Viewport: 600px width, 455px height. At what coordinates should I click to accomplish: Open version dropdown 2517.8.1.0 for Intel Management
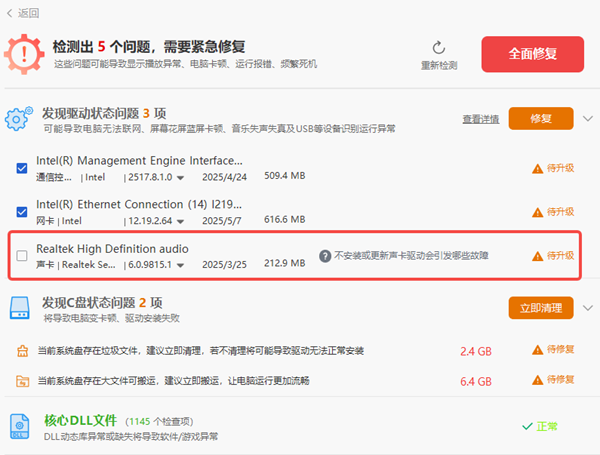click(x=180, y=177)
